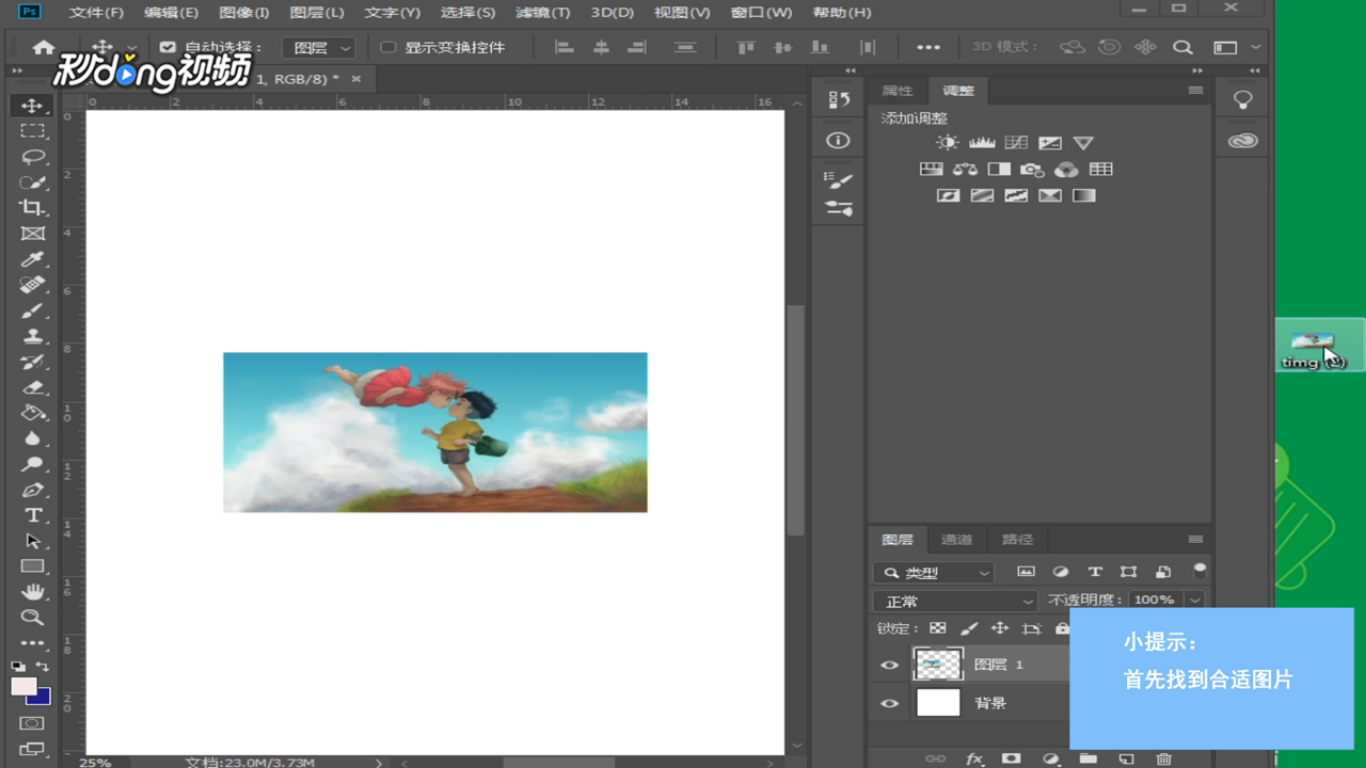Switch to the 属性 tab
1366x768 pixels.
[897, 91]
